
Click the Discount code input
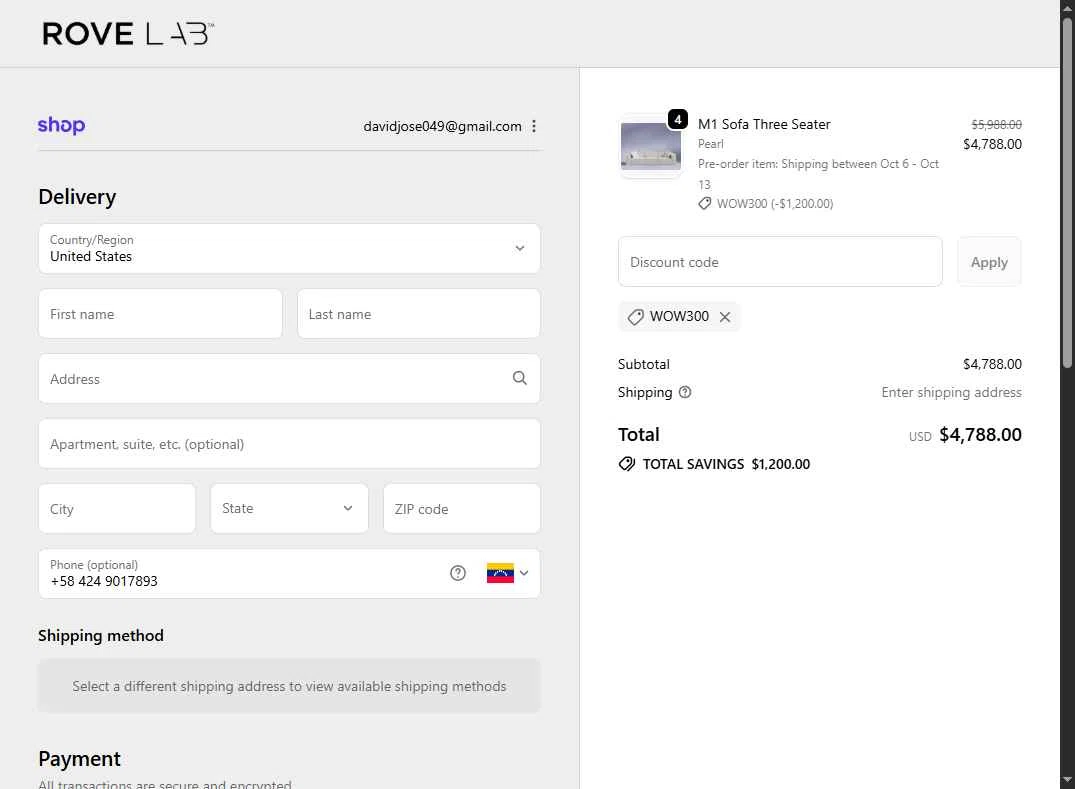[780, 262]
